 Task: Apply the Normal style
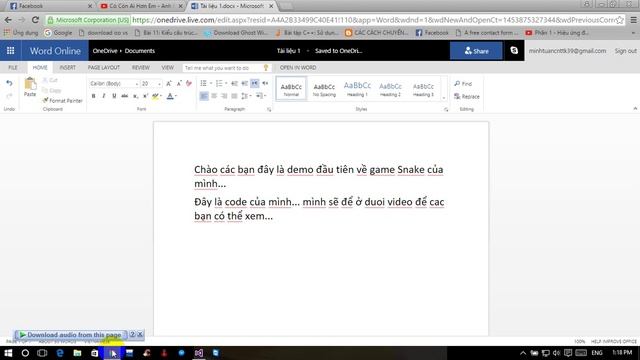pyautogui.click(x=291, y=89)
